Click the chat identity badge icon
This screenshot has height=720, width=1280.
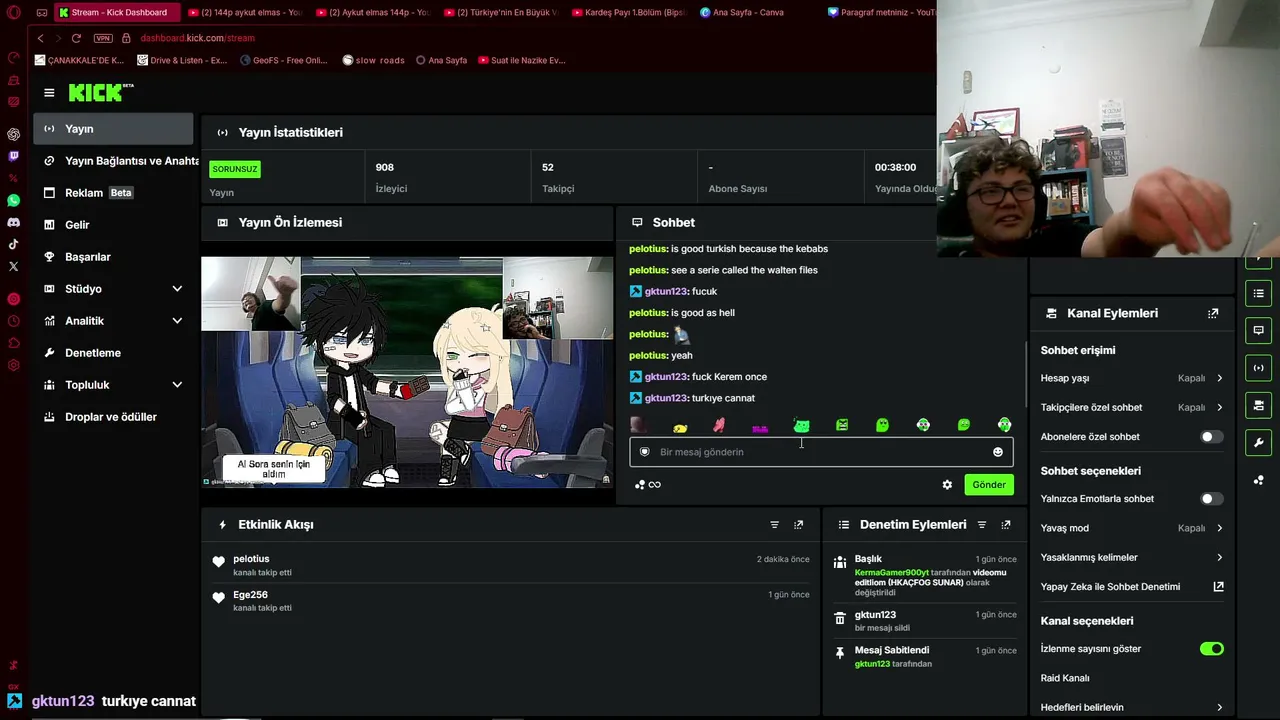tap(644, 452)
